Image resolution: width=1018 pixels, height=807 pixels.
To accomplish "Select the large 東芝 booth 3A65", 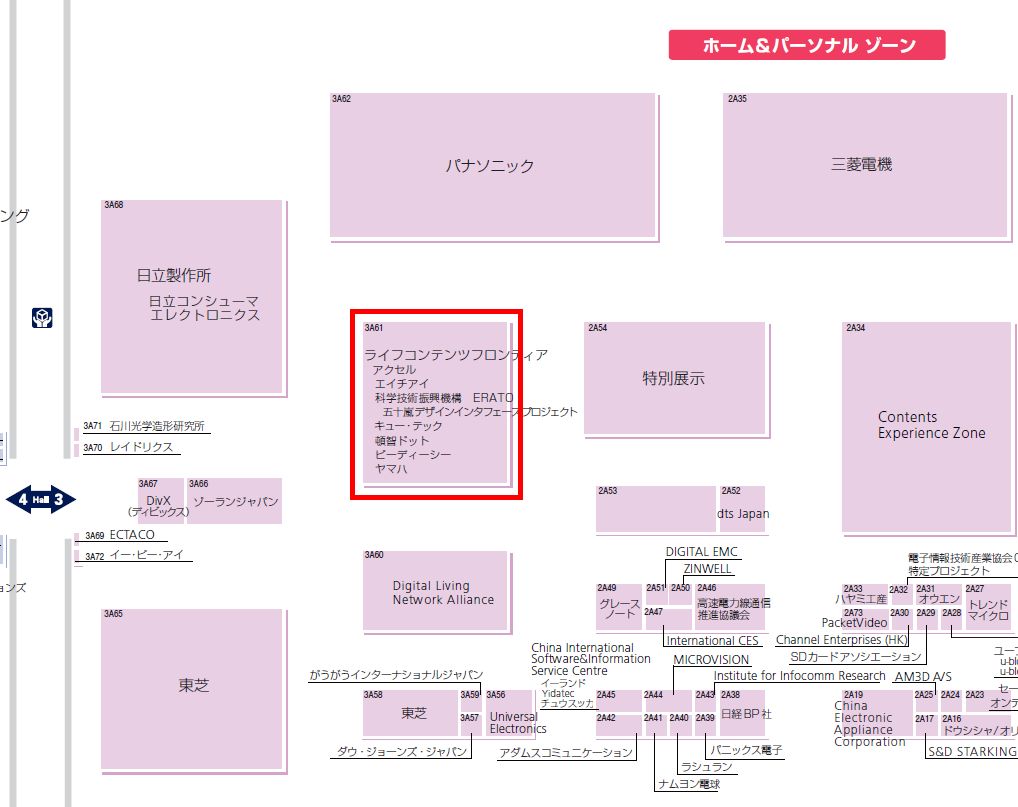I will pos(192,689).
